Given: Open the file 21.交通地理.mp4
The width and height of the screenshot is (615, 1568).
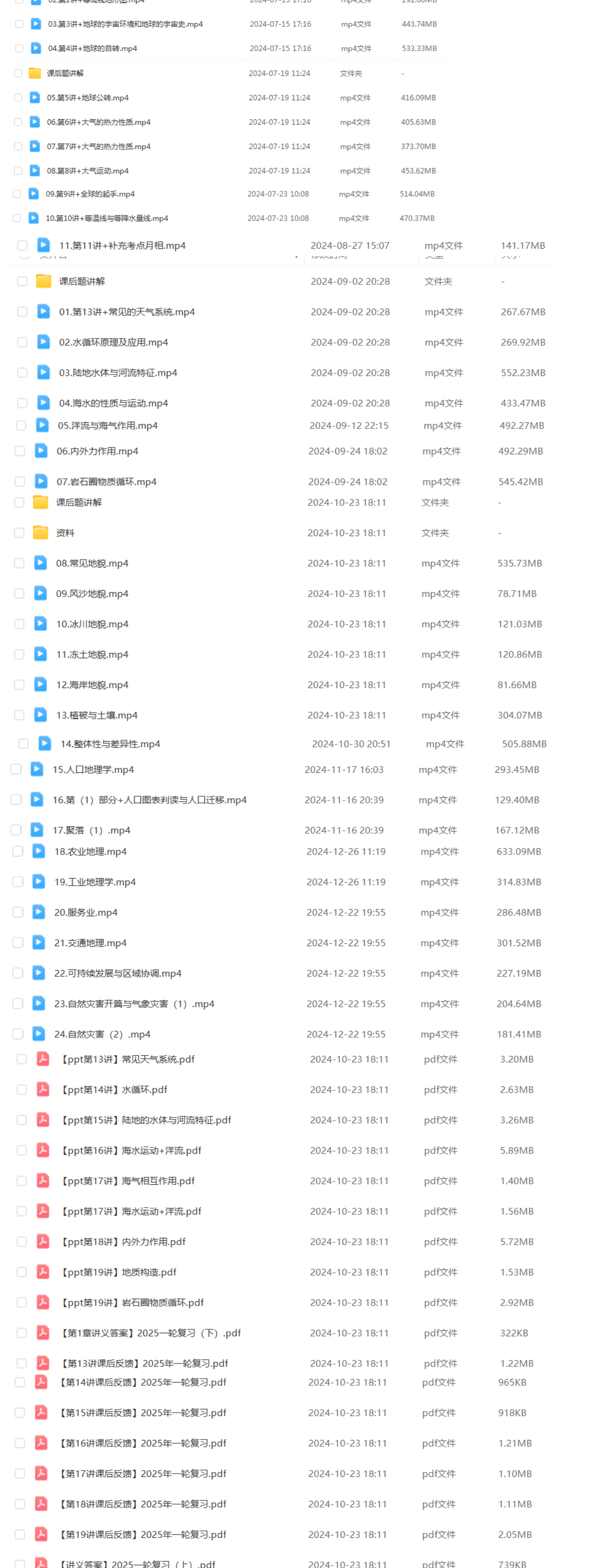Looking at the screenshot, I should click(x=90, y=943).
